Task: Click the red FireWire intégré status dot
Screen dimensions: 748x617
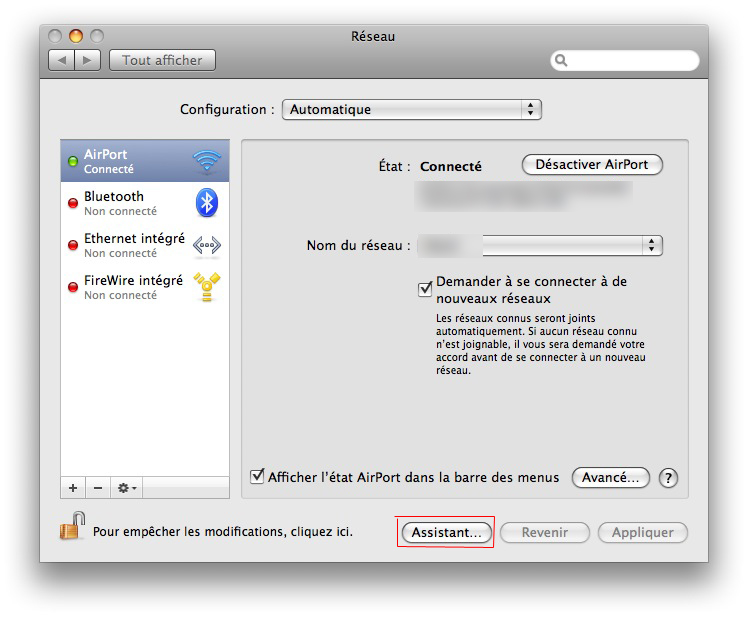Action: [x=73, y=287]
